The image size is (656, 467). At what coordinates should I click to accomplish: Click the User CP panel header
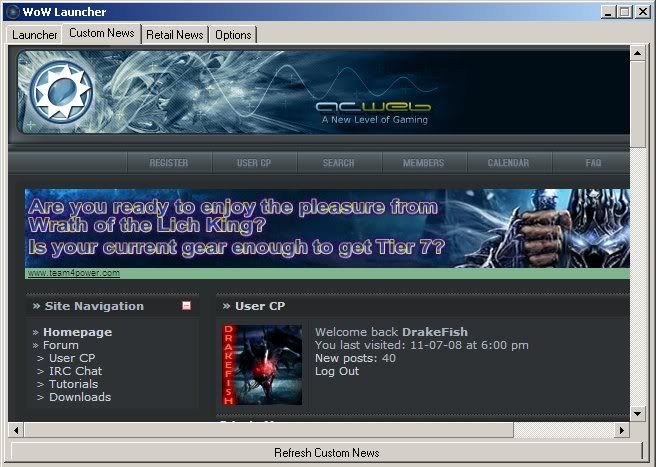click(423, 306)
